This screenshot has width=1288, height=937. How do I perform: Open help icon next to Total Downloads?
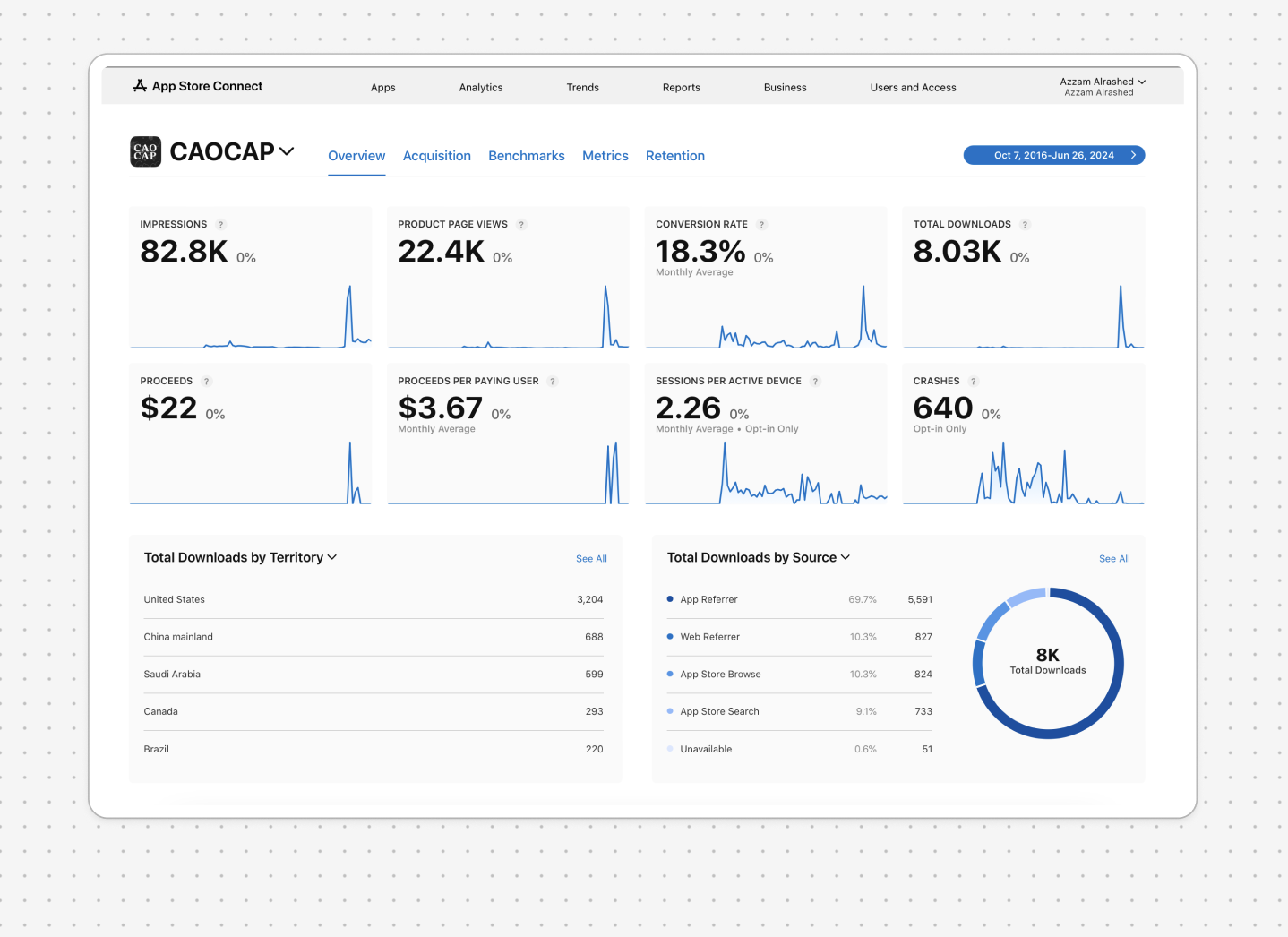click(x=1026, y=225)
